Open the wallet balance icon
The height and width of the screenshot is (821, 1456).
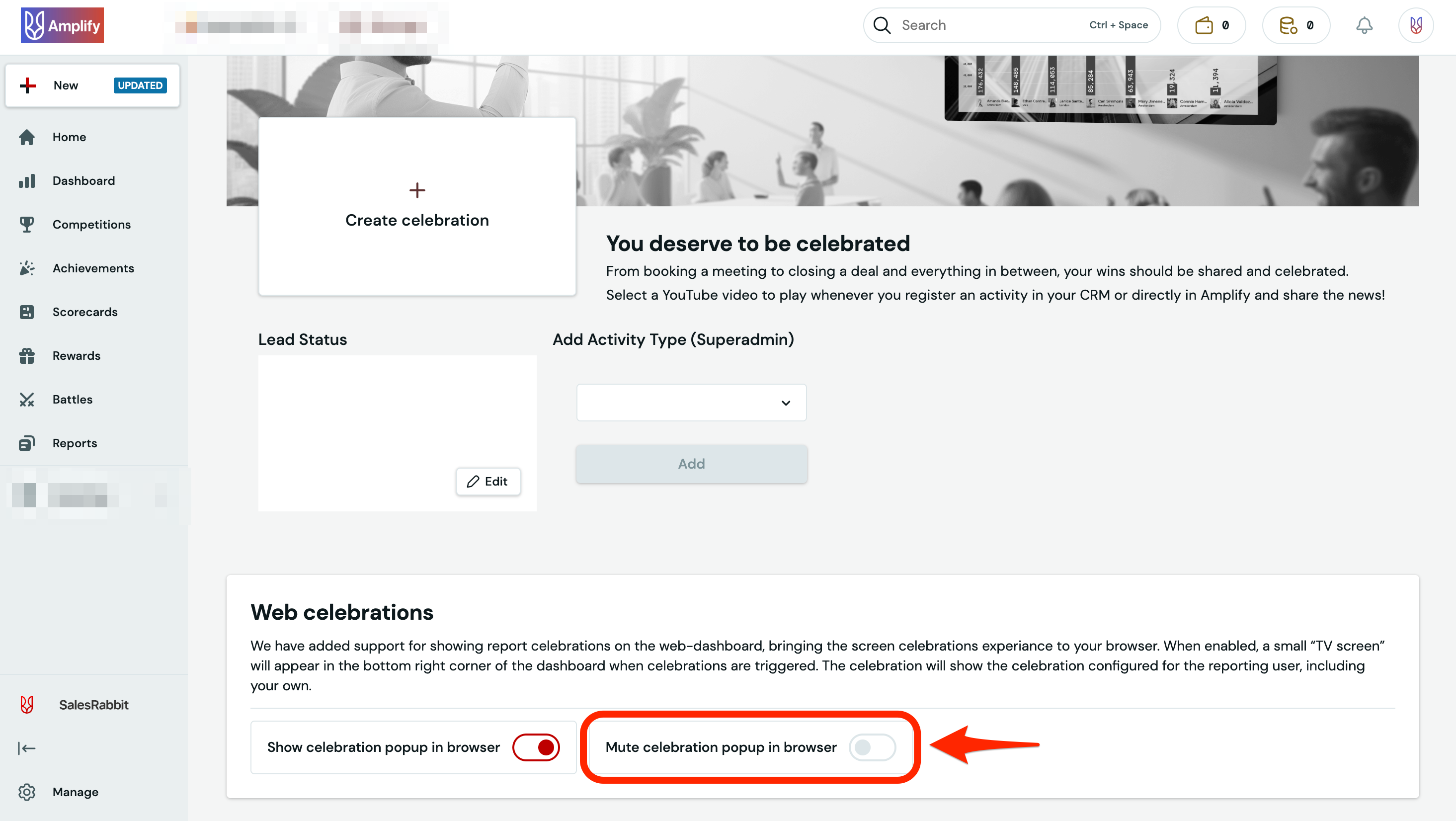tap(1204, 25)
